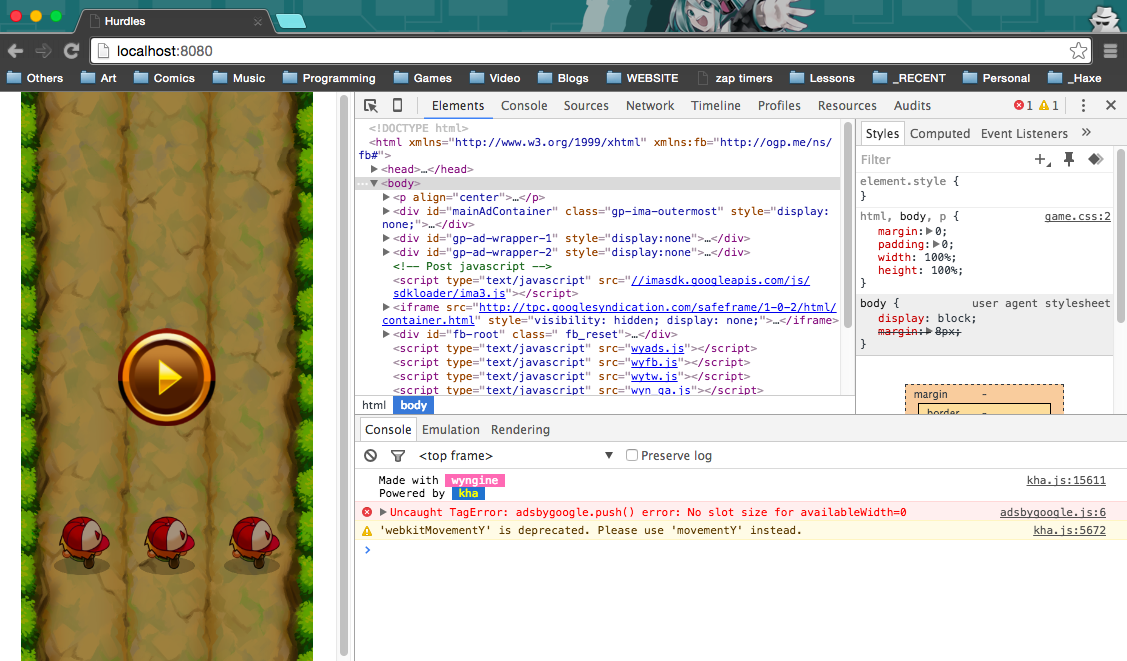Enable the Preserve log checkbox

click(632, 455)
